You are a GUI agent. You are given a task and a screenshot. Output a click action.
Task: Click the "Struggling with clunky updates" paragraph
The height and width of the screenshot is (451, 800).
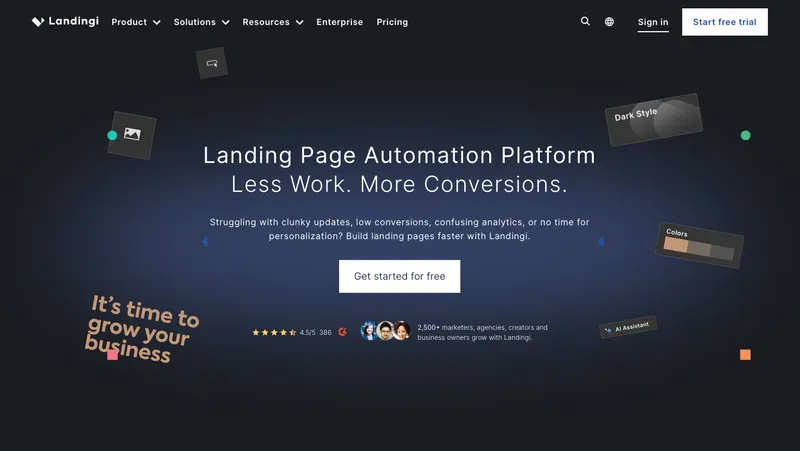(399, 229)
